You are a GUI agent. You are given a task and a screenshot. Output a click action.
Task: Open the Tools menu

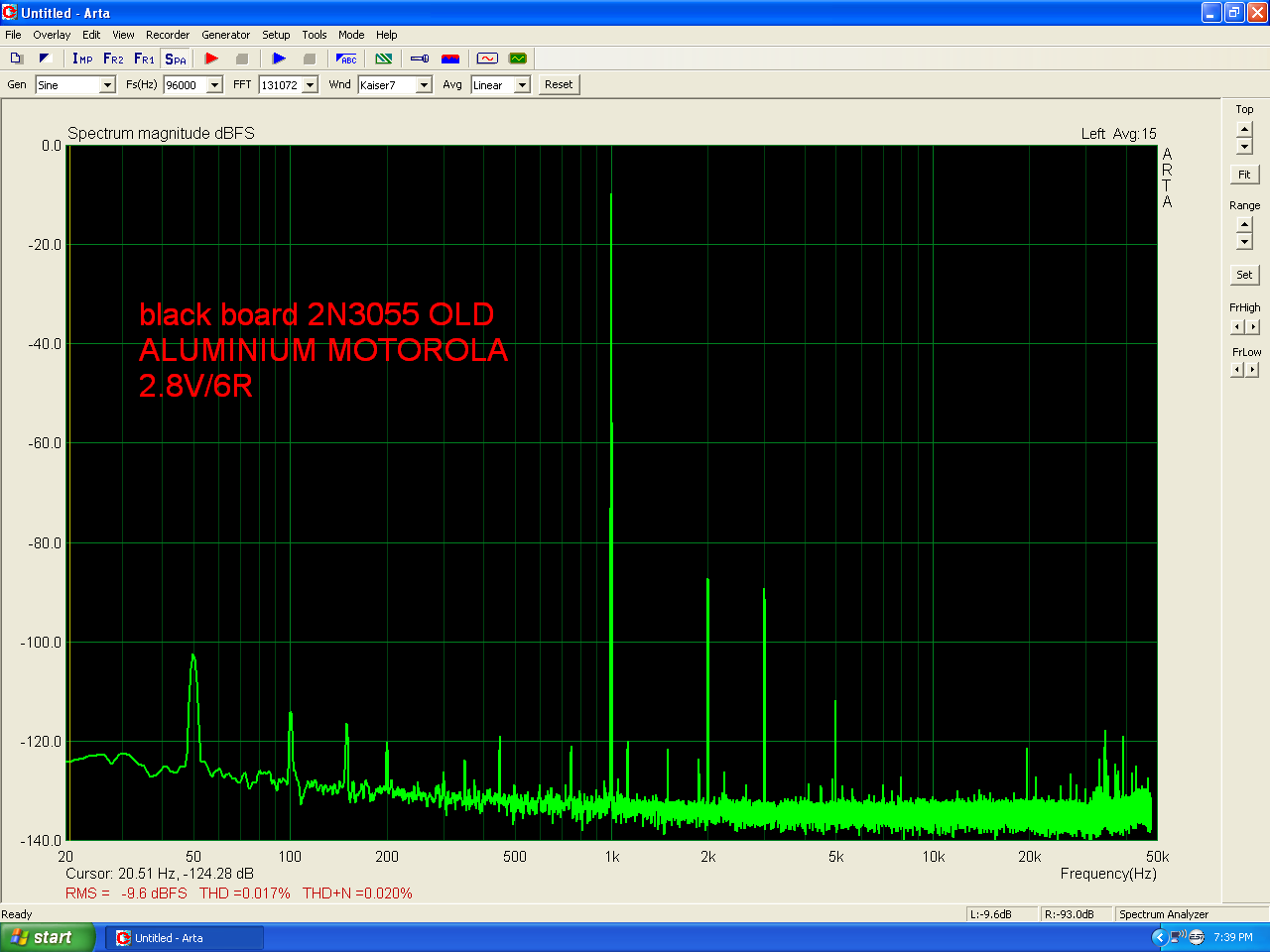315,35
